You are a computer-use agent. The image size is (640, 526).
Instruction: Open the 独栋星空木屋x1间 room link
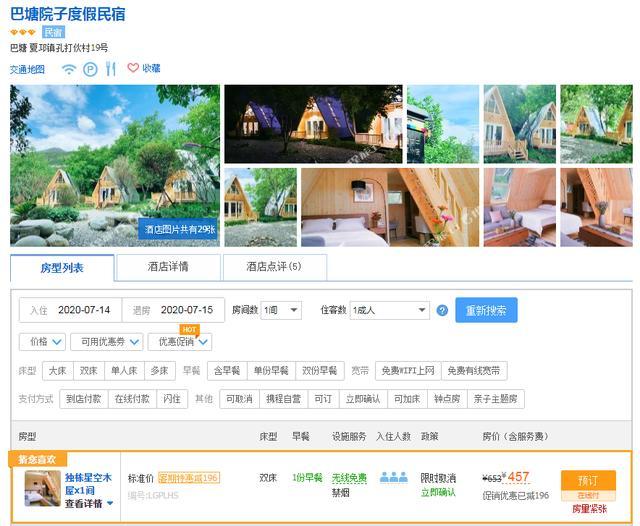point(88,484)
